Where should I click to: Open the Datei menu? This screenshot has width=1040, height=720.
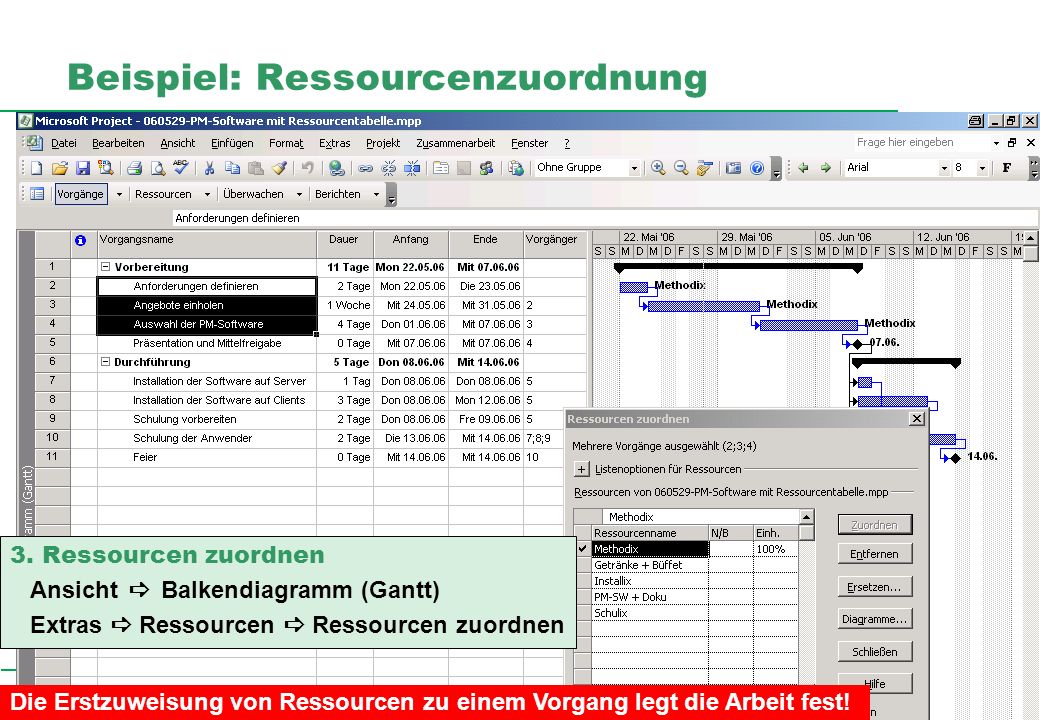click(64, 143)
